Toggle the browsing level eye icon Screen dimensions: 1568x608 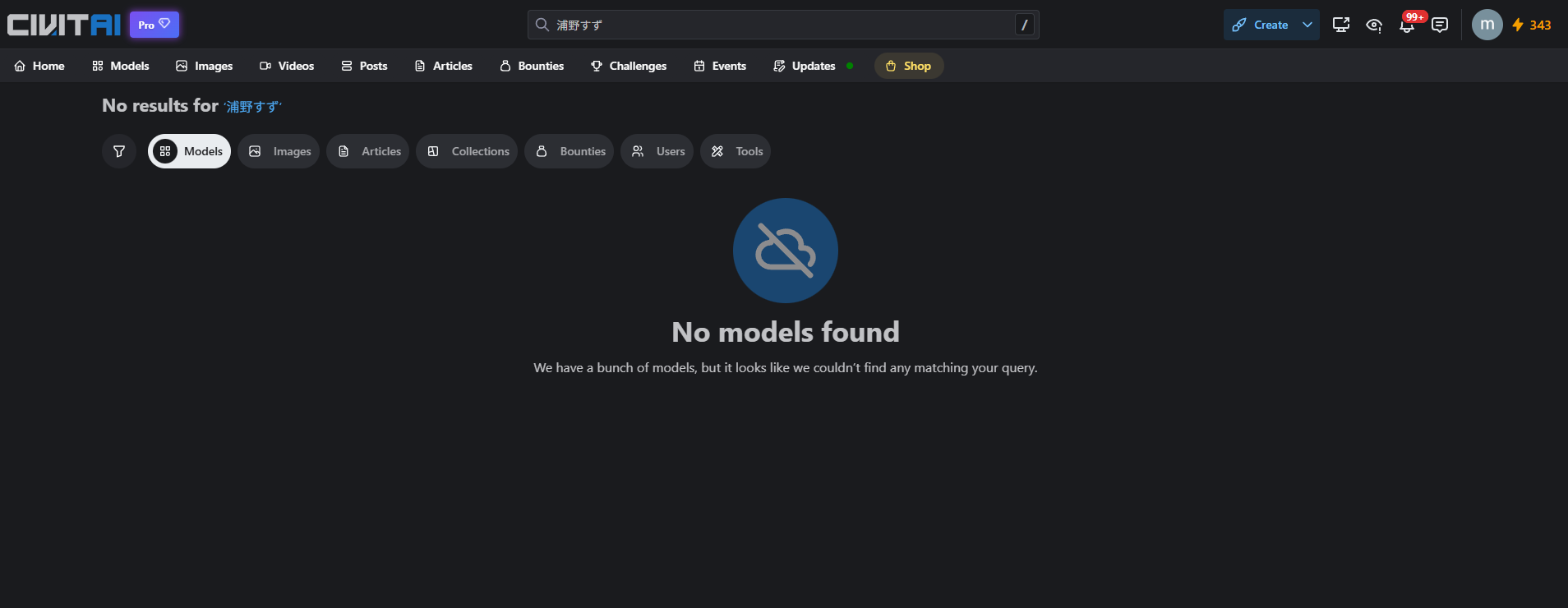coord(1374,25)
